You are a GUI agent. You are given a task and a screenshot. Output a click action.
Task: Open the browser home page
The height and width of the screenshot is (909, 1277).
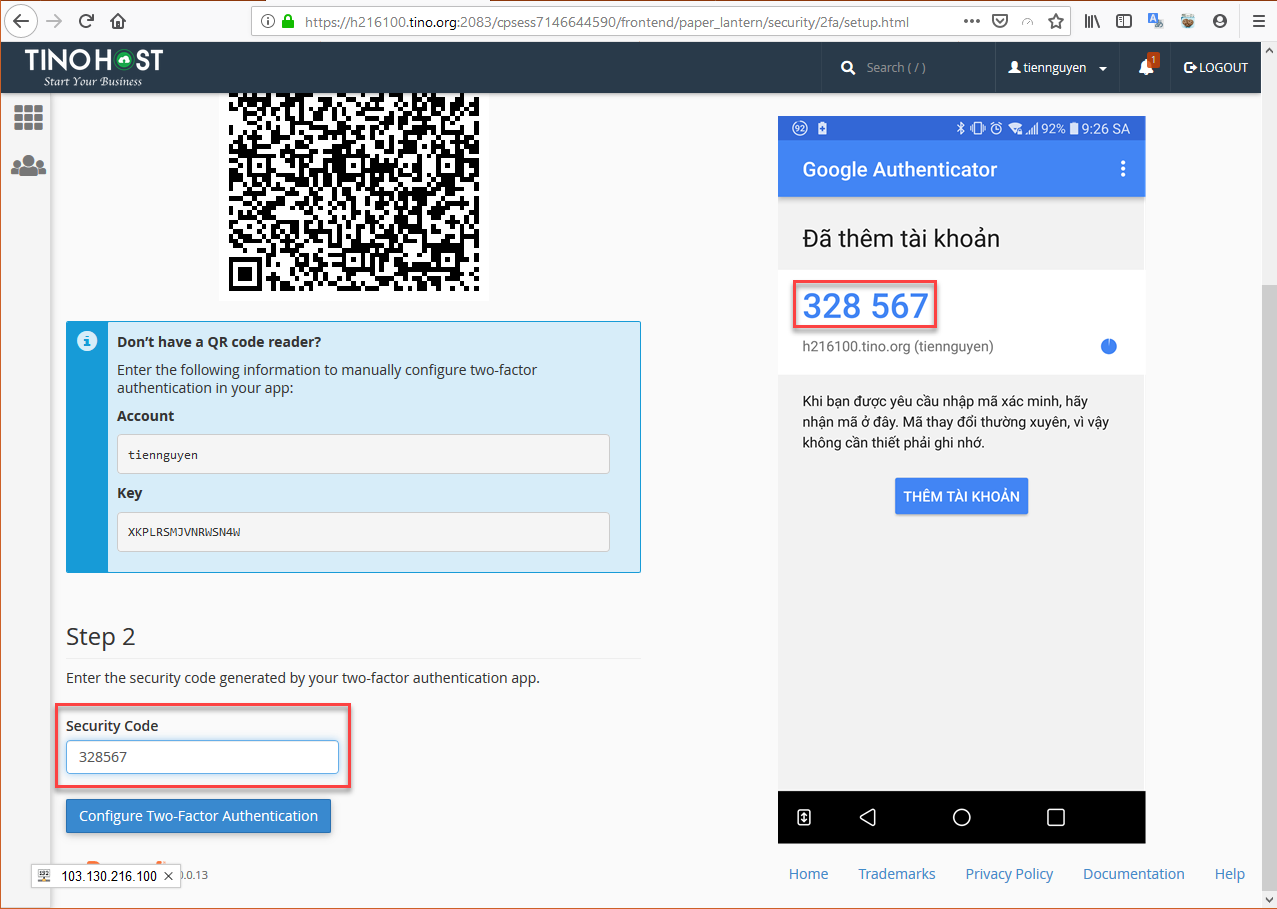[x=118, y=21]
